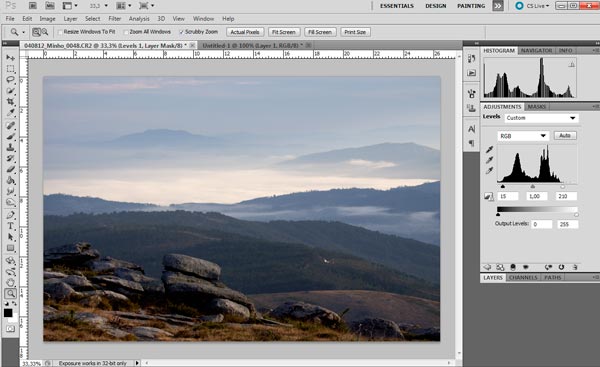The width and height of the screenshot is (600, 367).
Task: Select the History Brush tool
Action: pos(10,158)
